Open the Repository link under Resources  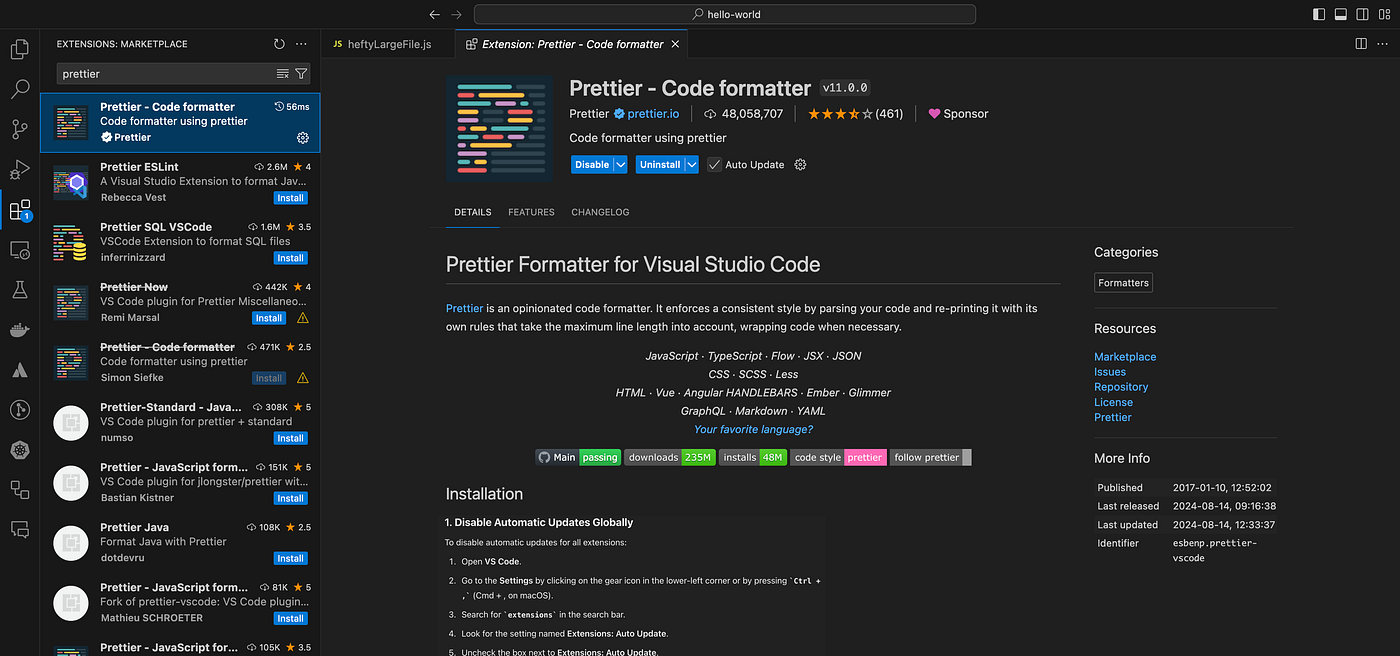coord(1121,387)
